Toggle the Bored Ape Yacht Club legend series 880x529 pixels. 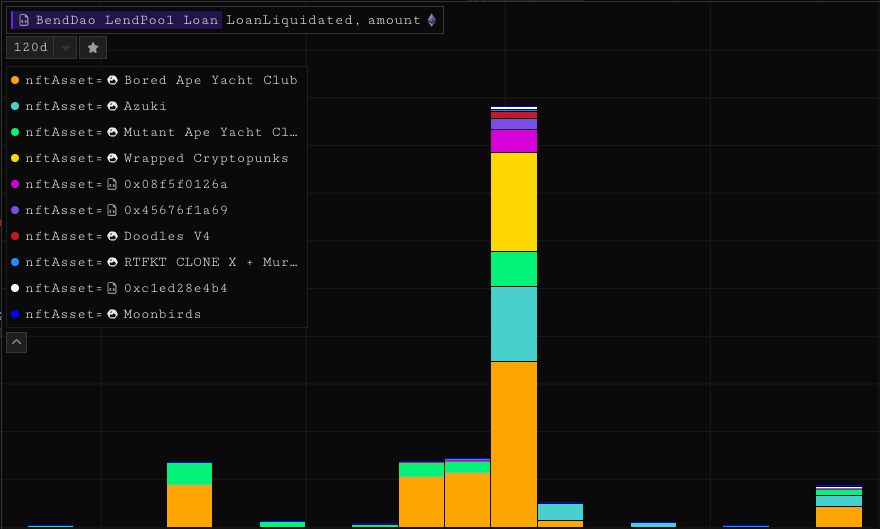157,80
